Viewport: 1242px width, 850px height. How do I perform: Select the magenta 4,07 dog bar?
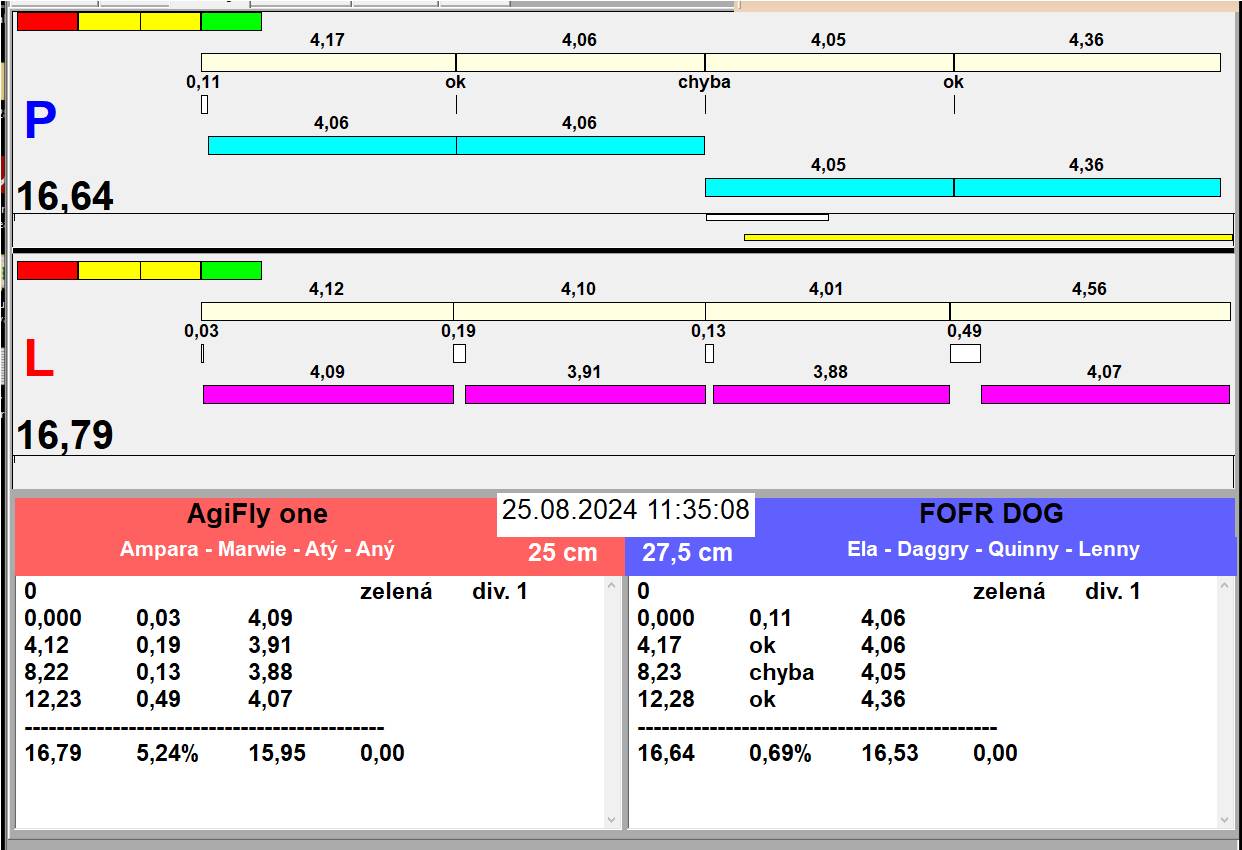click(x=1105, y=394)
